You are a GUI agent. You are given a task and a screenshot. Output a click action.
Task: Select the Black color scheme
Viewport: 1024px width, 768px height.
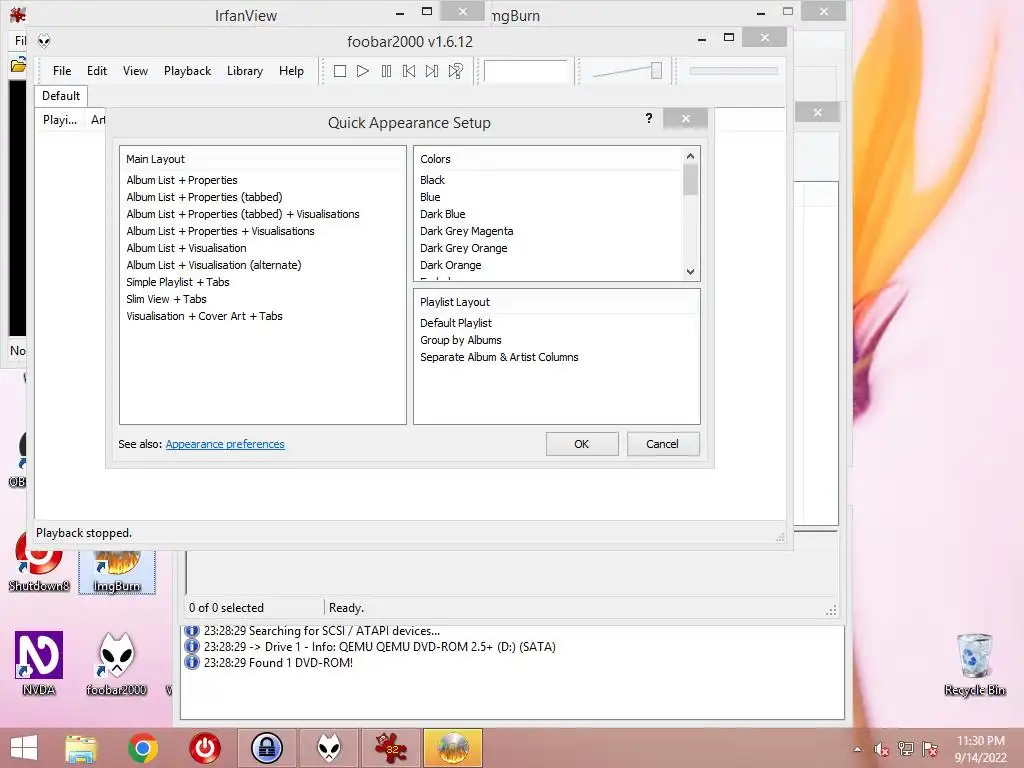click(x=432, y=180)
